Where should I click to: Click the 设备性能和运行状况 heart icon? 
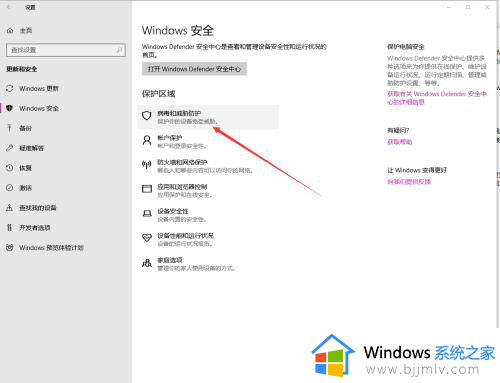point(147,238)
